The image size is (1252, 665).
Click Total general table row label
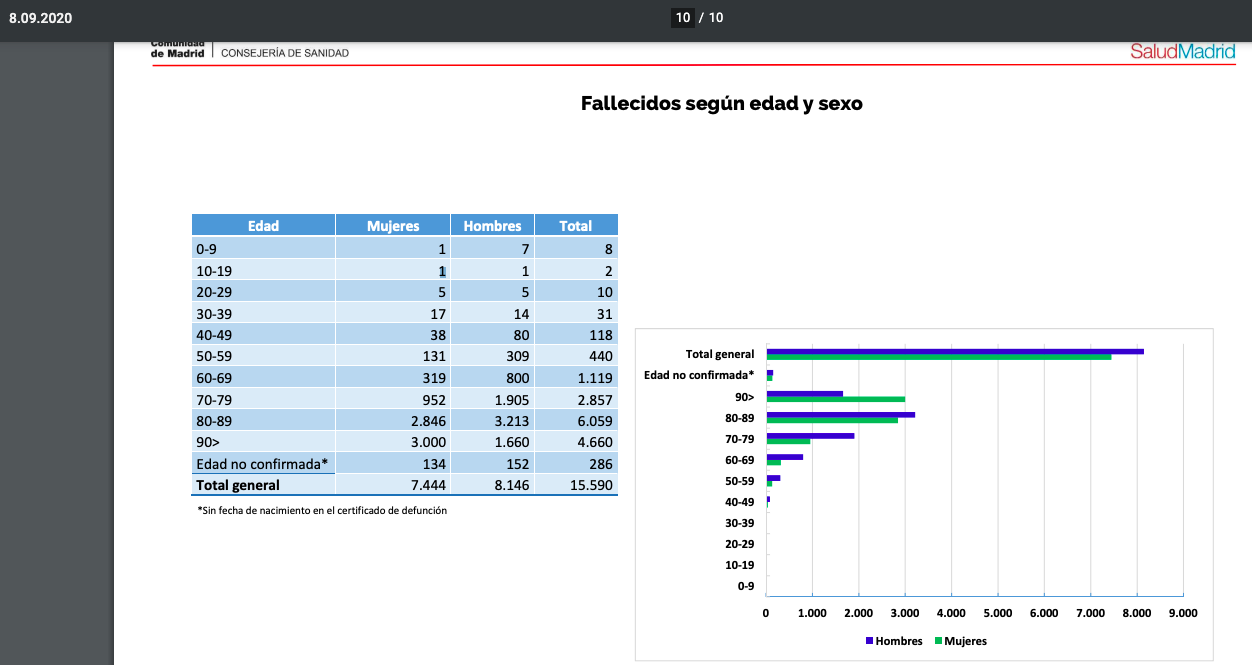point(238,485)
